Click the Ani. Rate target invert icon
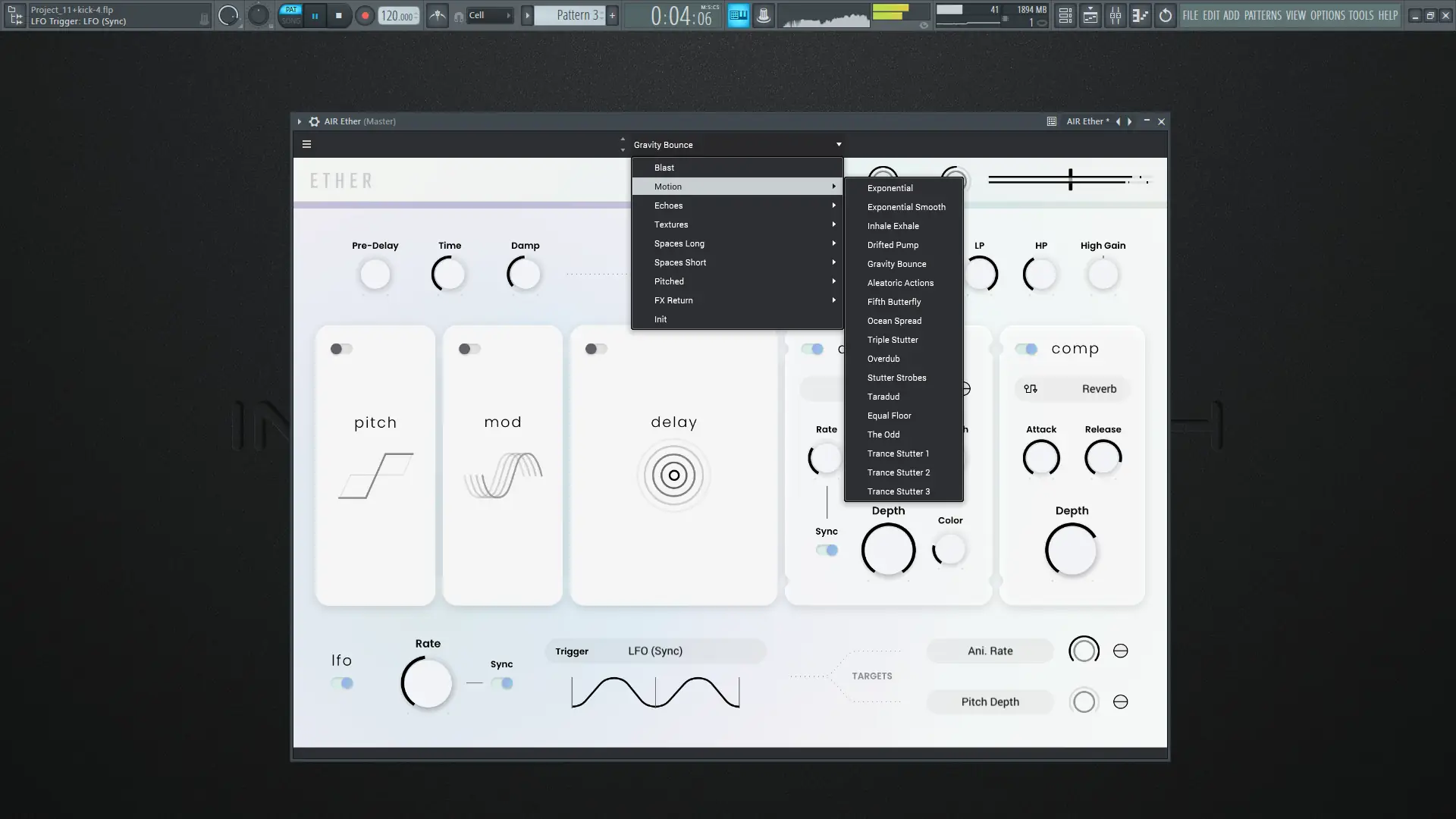1456x819 pixels. pyautogui.click(x=1120, y=651)
